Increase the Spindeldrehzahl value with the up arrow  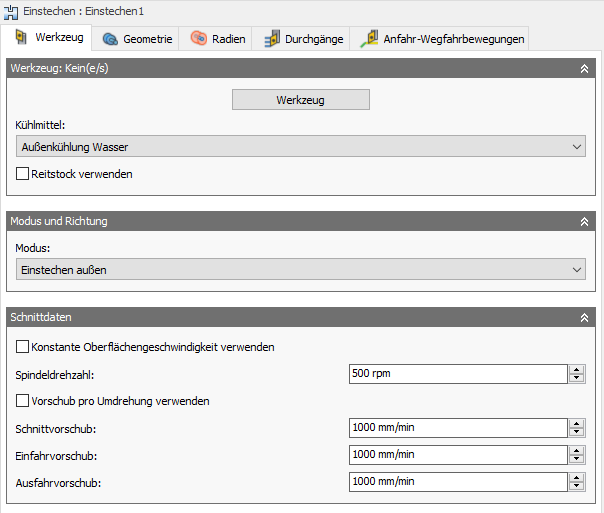(x=577, y=370)
